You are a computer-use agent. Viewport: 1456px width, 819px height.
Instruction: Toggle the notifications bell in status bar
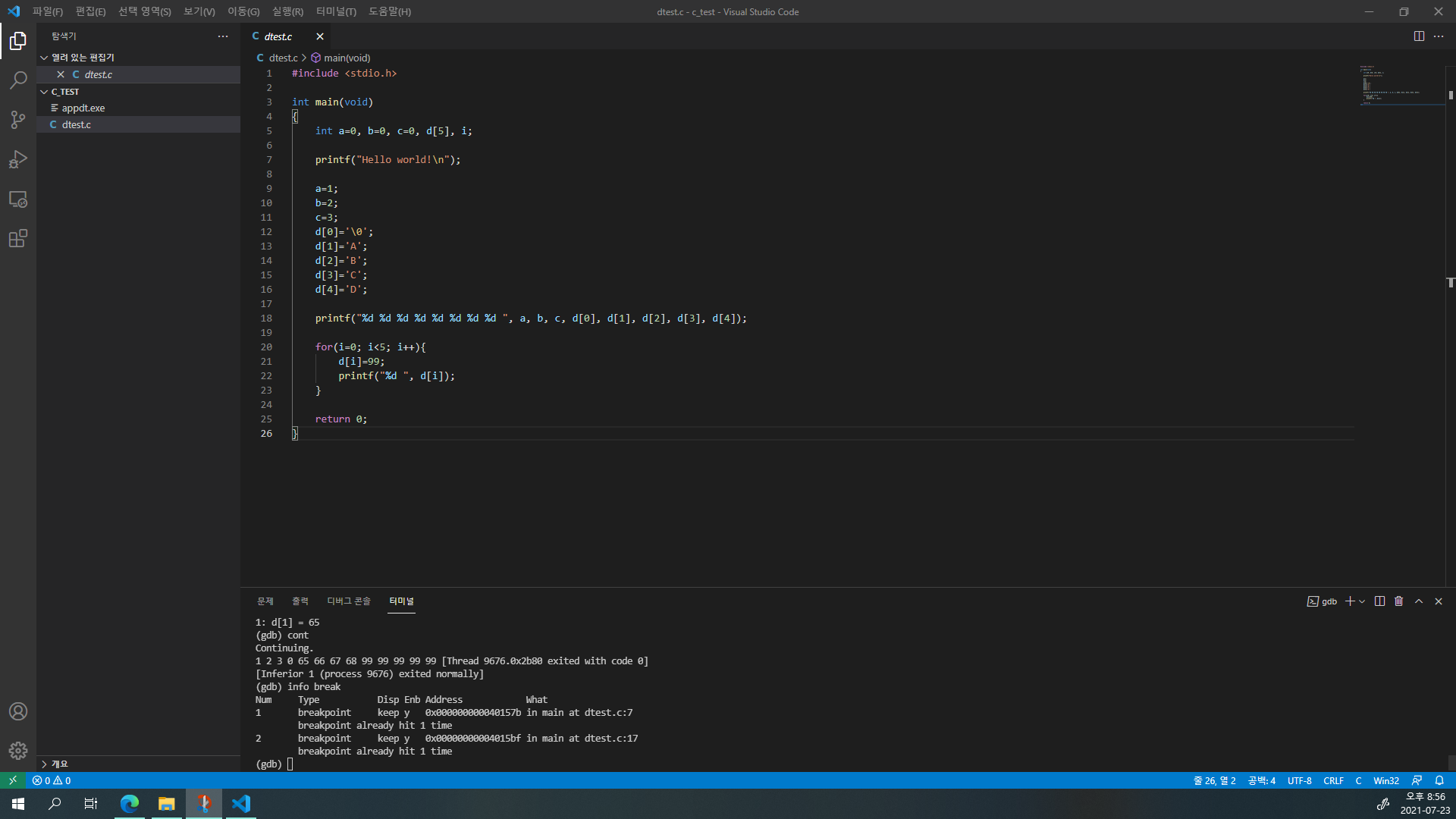[1439, 780]
